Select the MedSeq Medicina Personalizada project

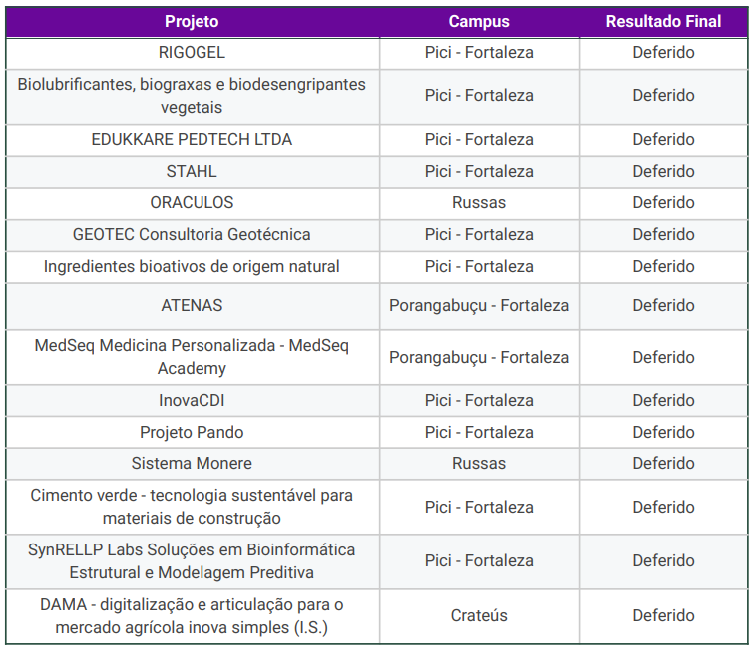[191, 357]
